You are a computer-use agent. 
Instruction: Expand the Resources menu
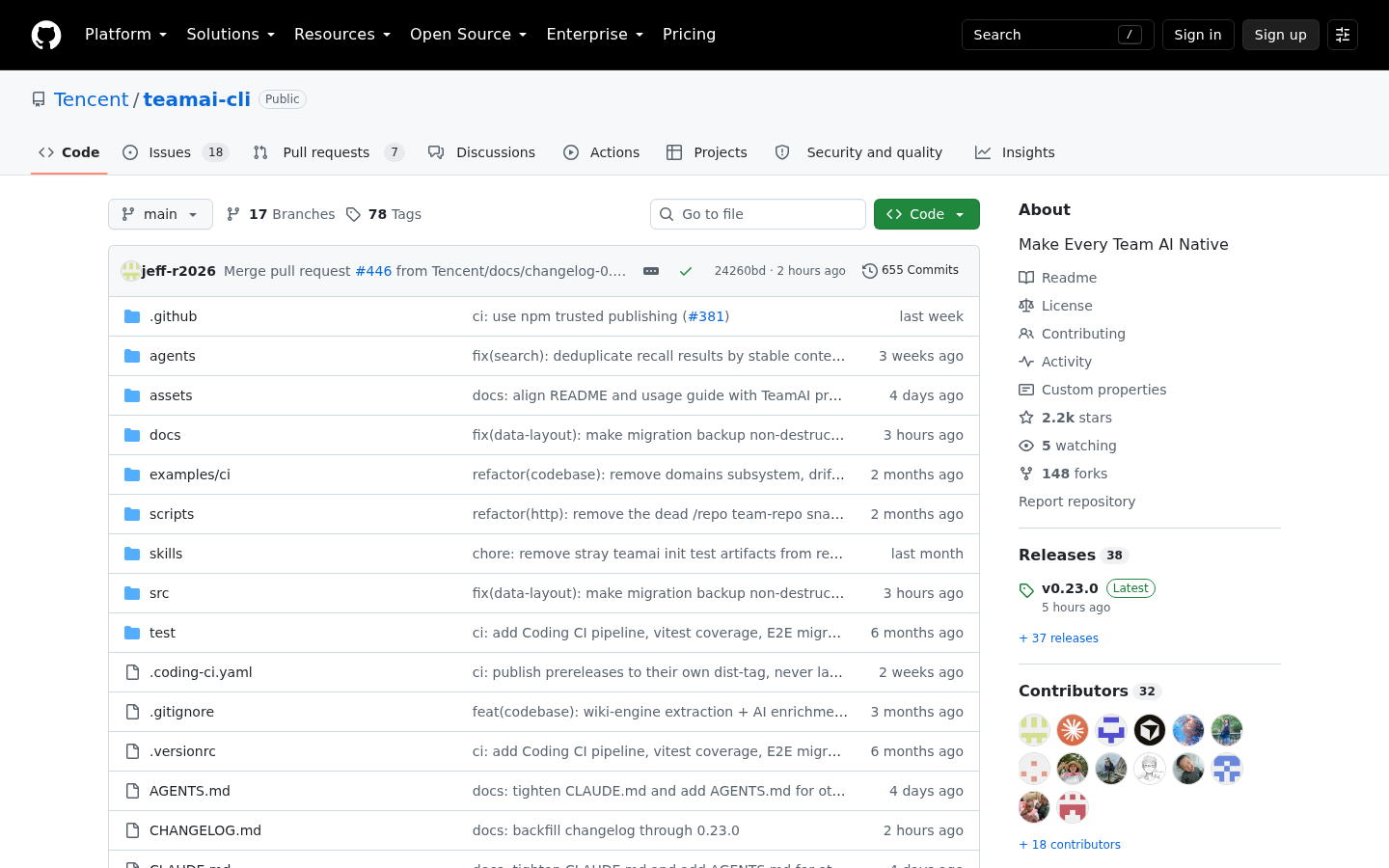pos(342,35)
